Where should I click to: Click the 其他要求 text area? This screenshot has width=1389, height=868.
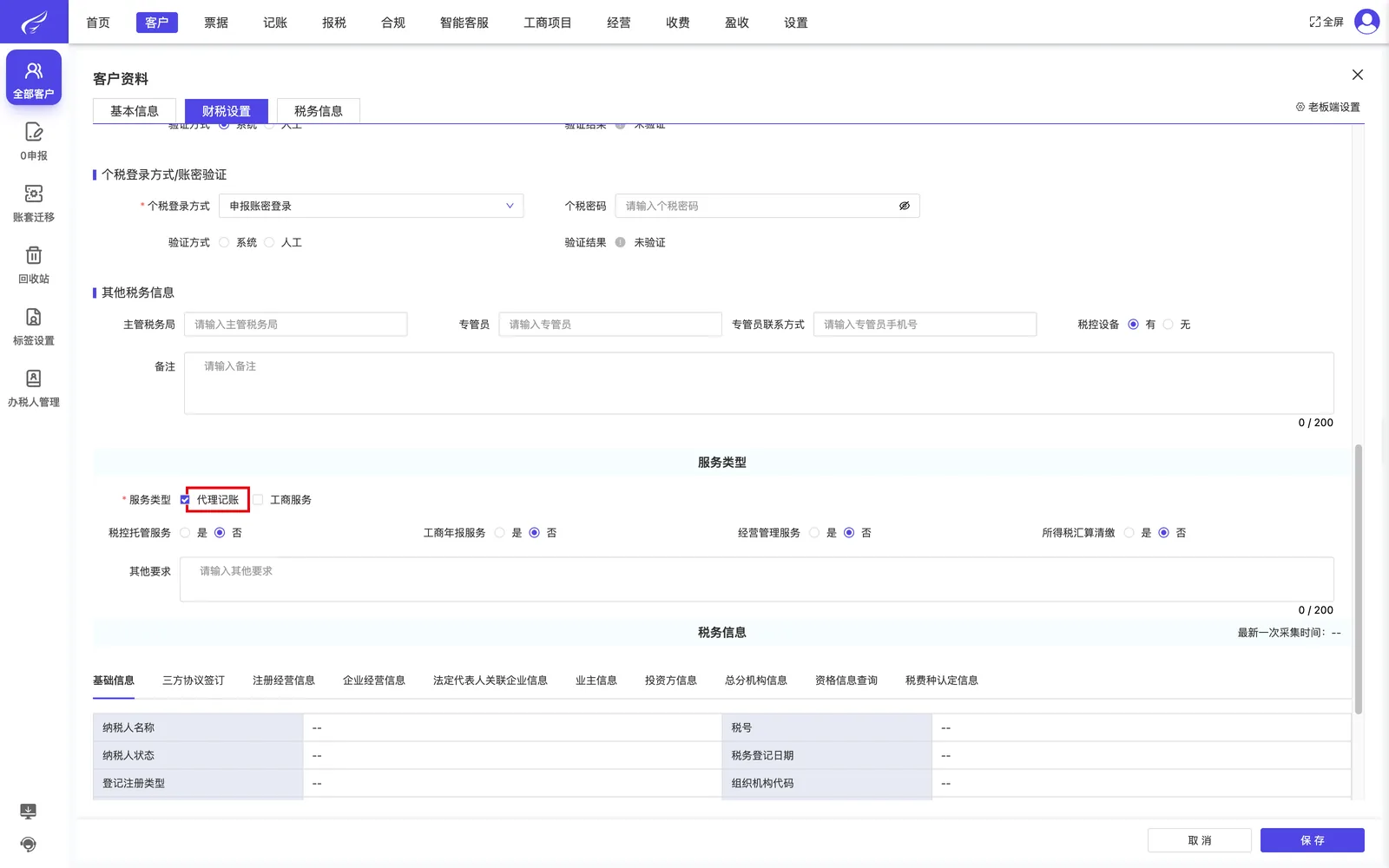[757, 579]
